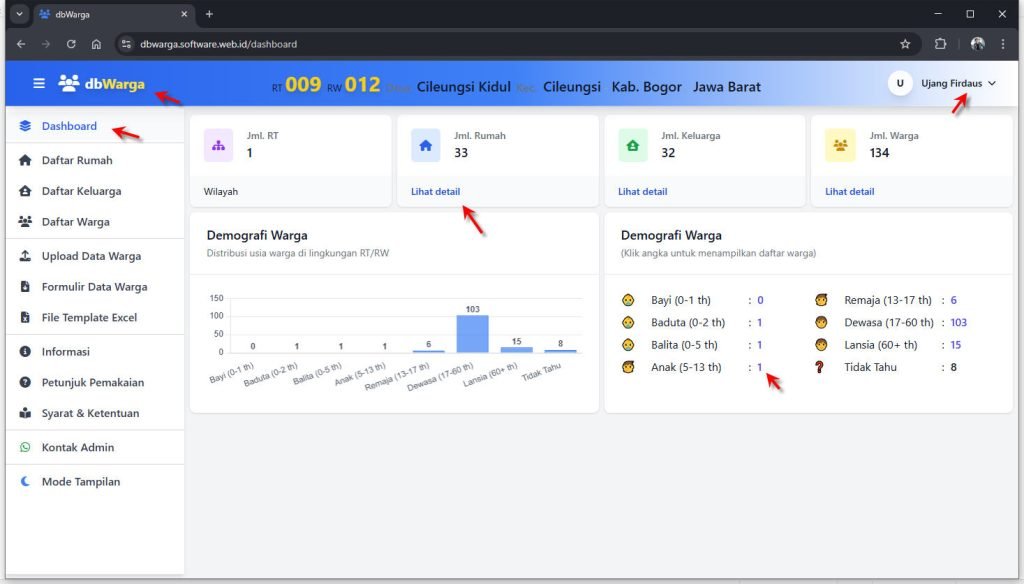Go to Upload Data Warga page
This screenshot has width=1024, height=584.
[90, 256]
